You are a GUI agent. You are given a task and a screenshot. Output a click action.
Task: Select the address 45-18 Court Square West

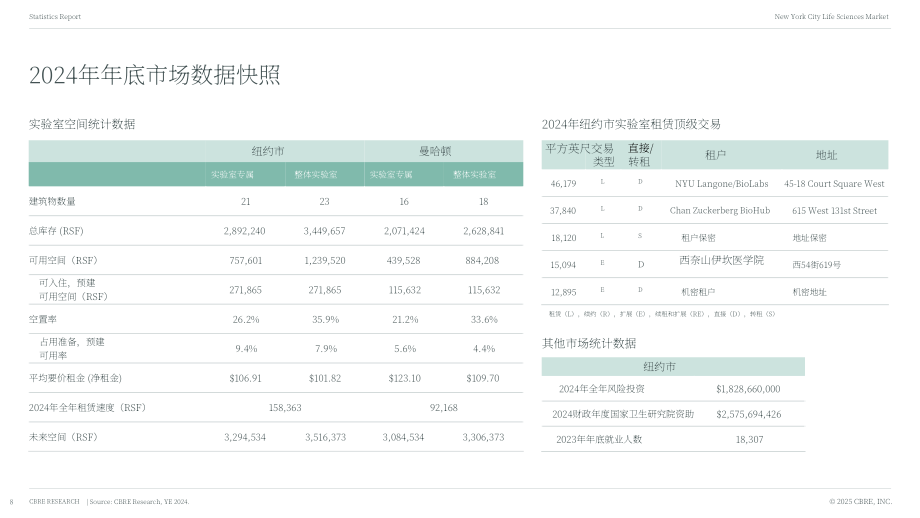(x=834, y=184)
